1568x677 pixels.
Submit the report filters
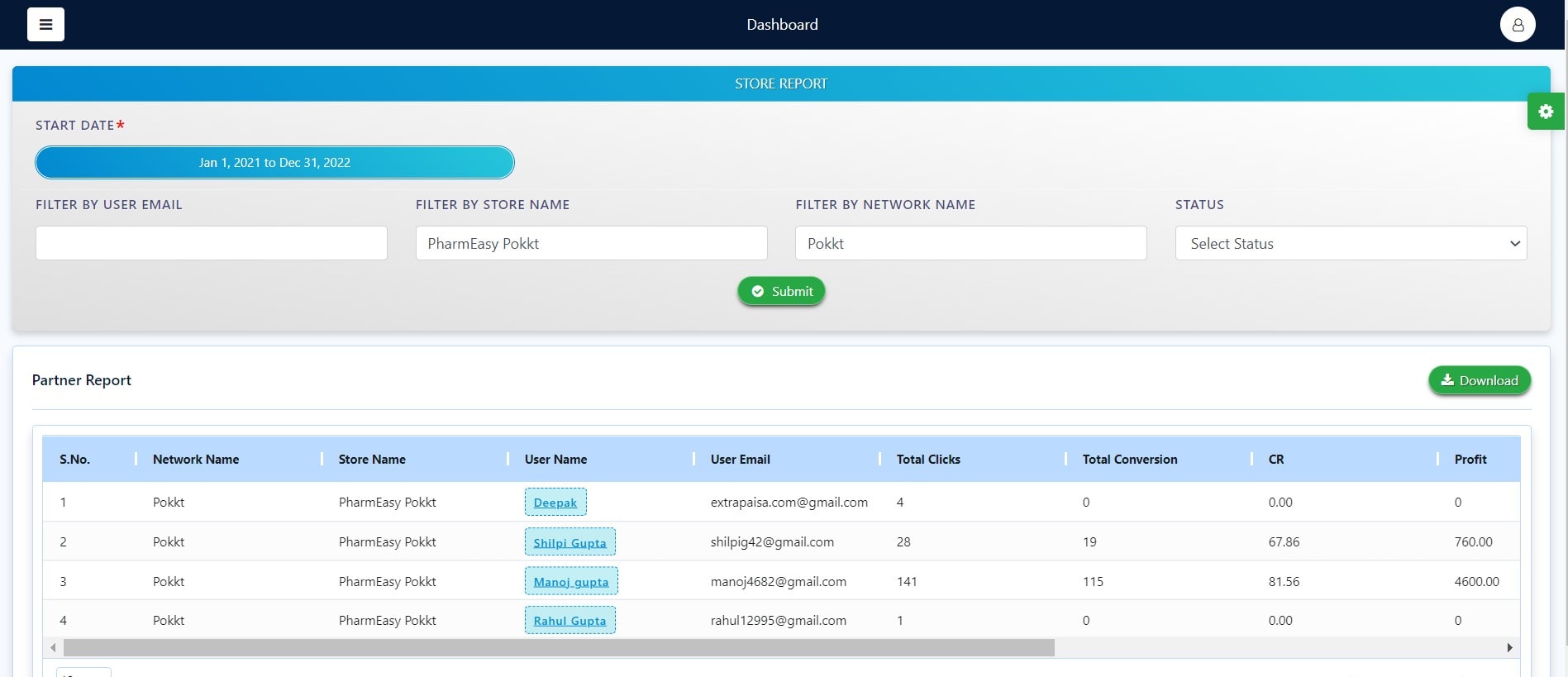point(781,291)
